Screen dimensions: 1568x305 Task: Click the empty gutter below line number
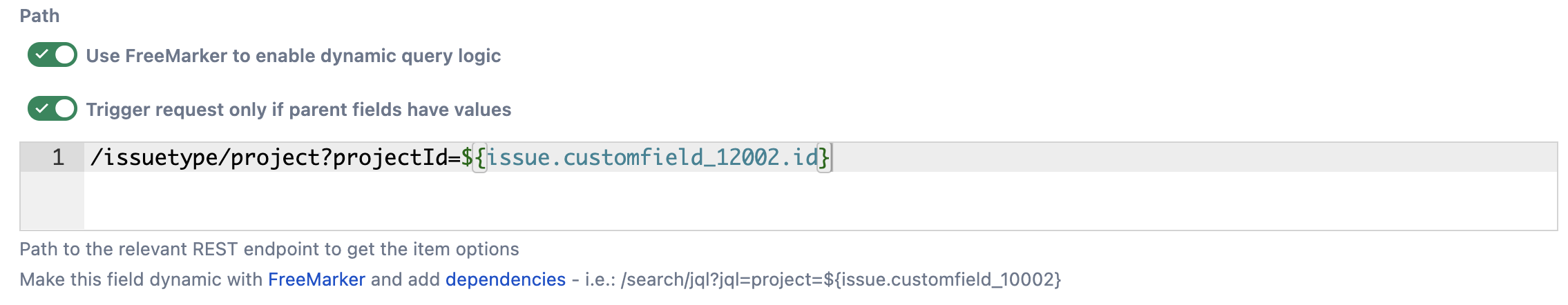[52, 201]
